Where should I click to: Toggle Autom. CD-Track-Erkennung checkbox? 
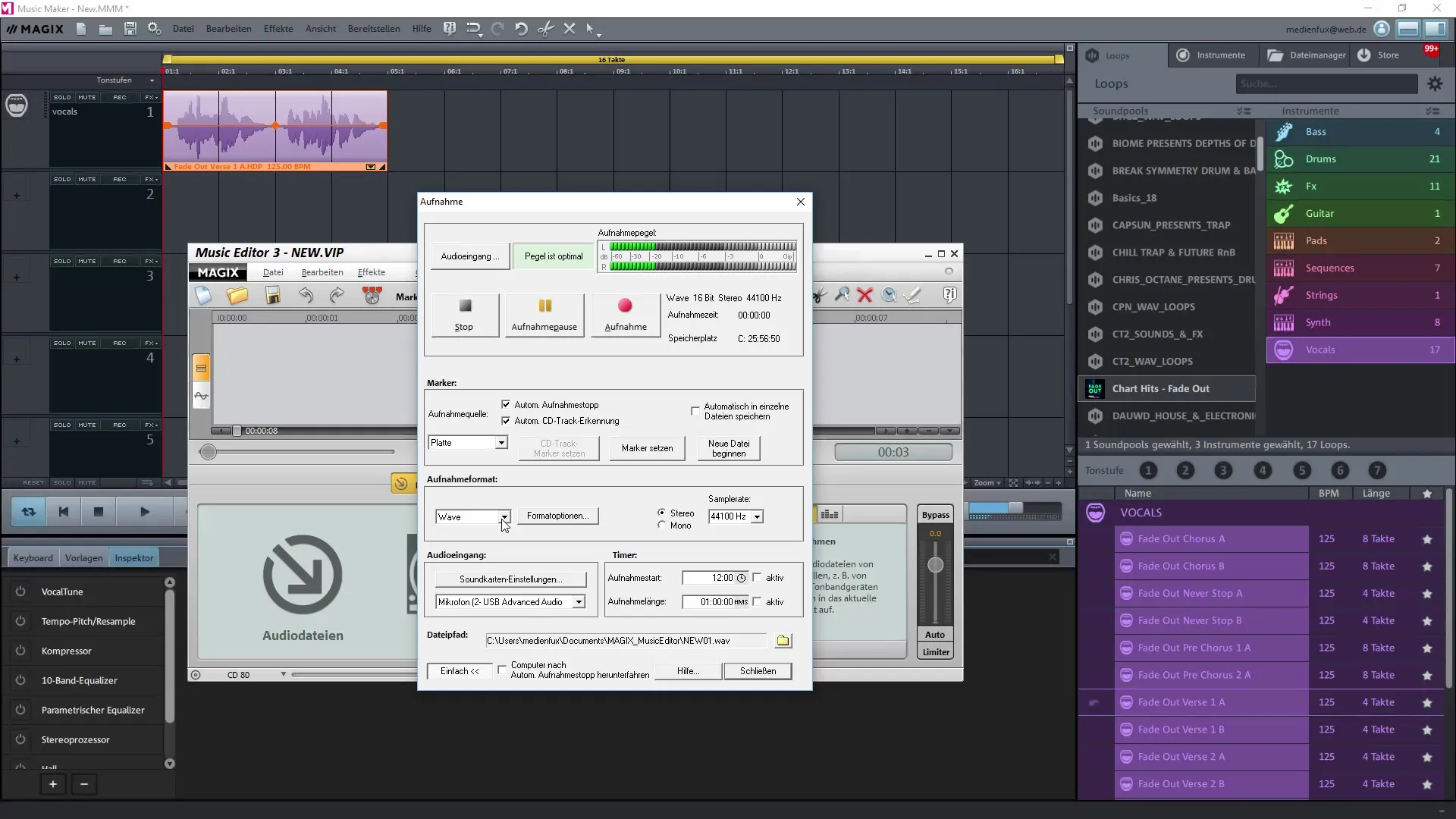tap(506, 421)
